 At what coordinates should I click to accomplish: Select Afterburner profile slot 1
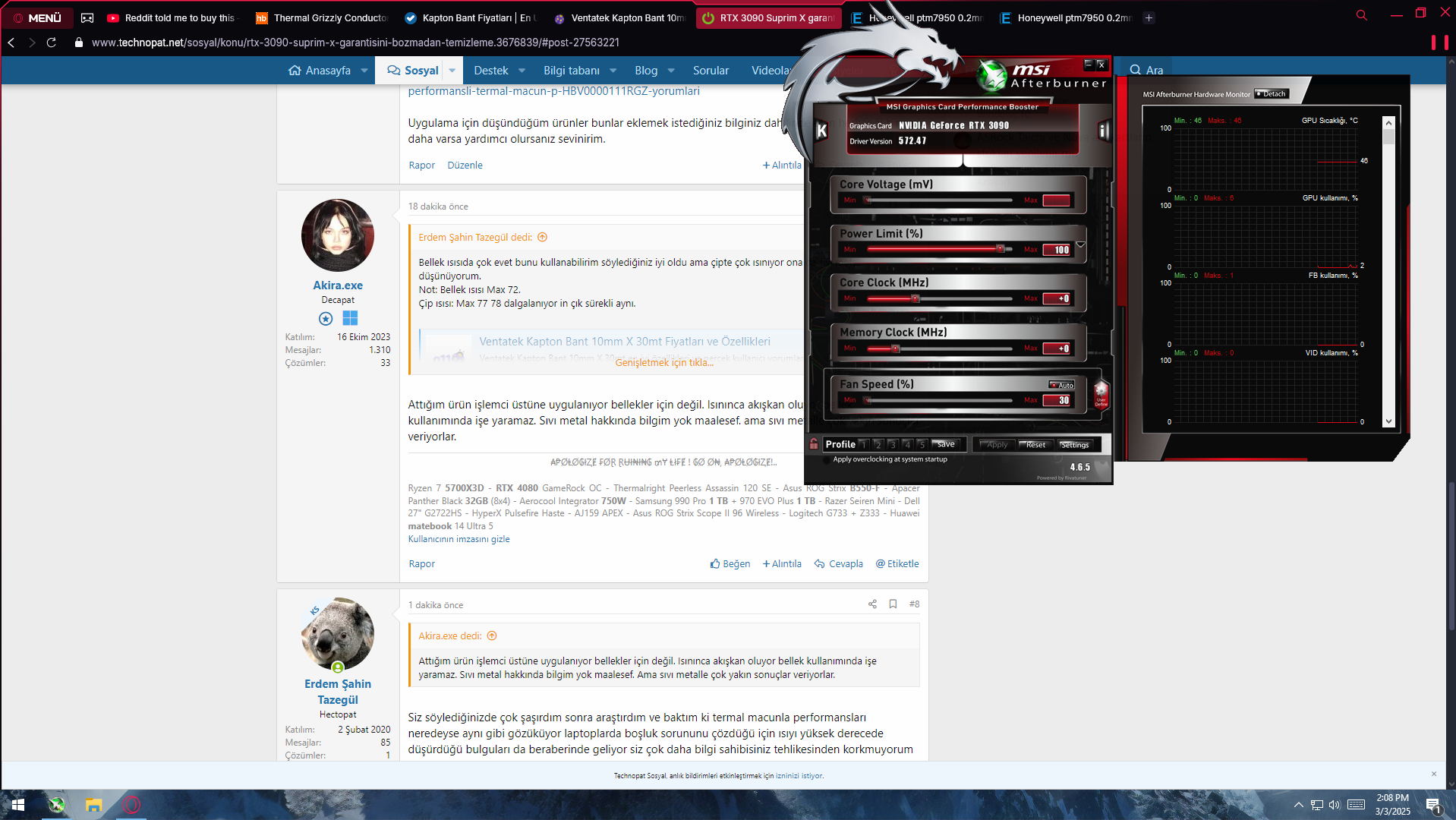pos(864,444)
